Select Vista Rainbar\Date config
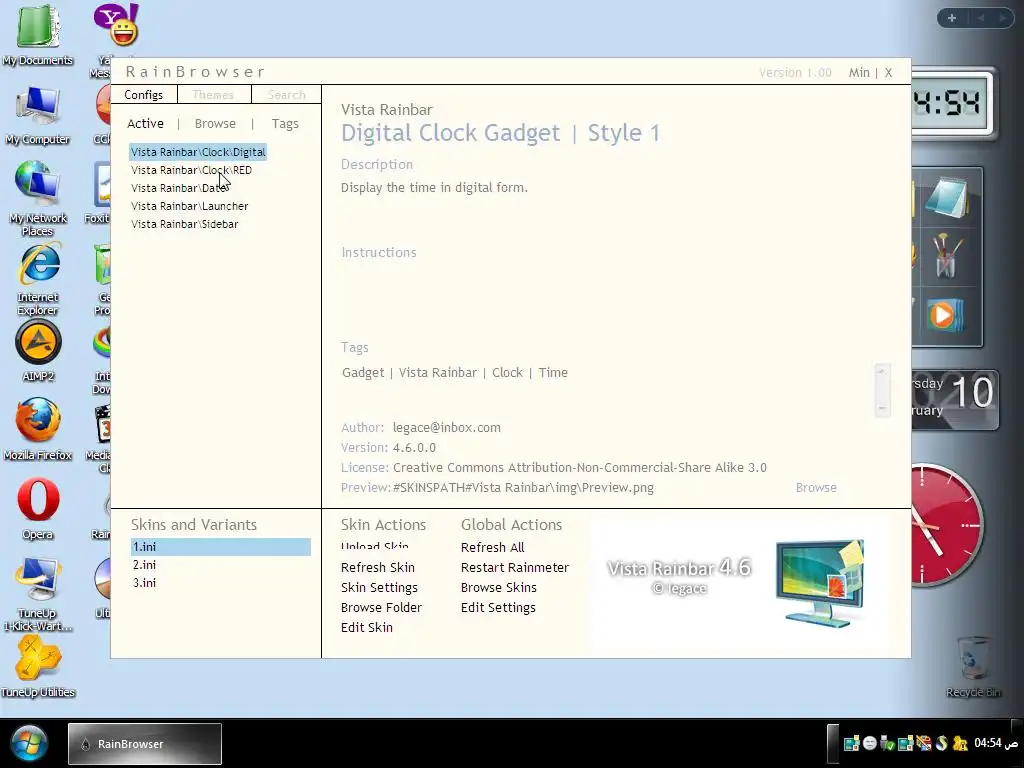 coord(179,188)
